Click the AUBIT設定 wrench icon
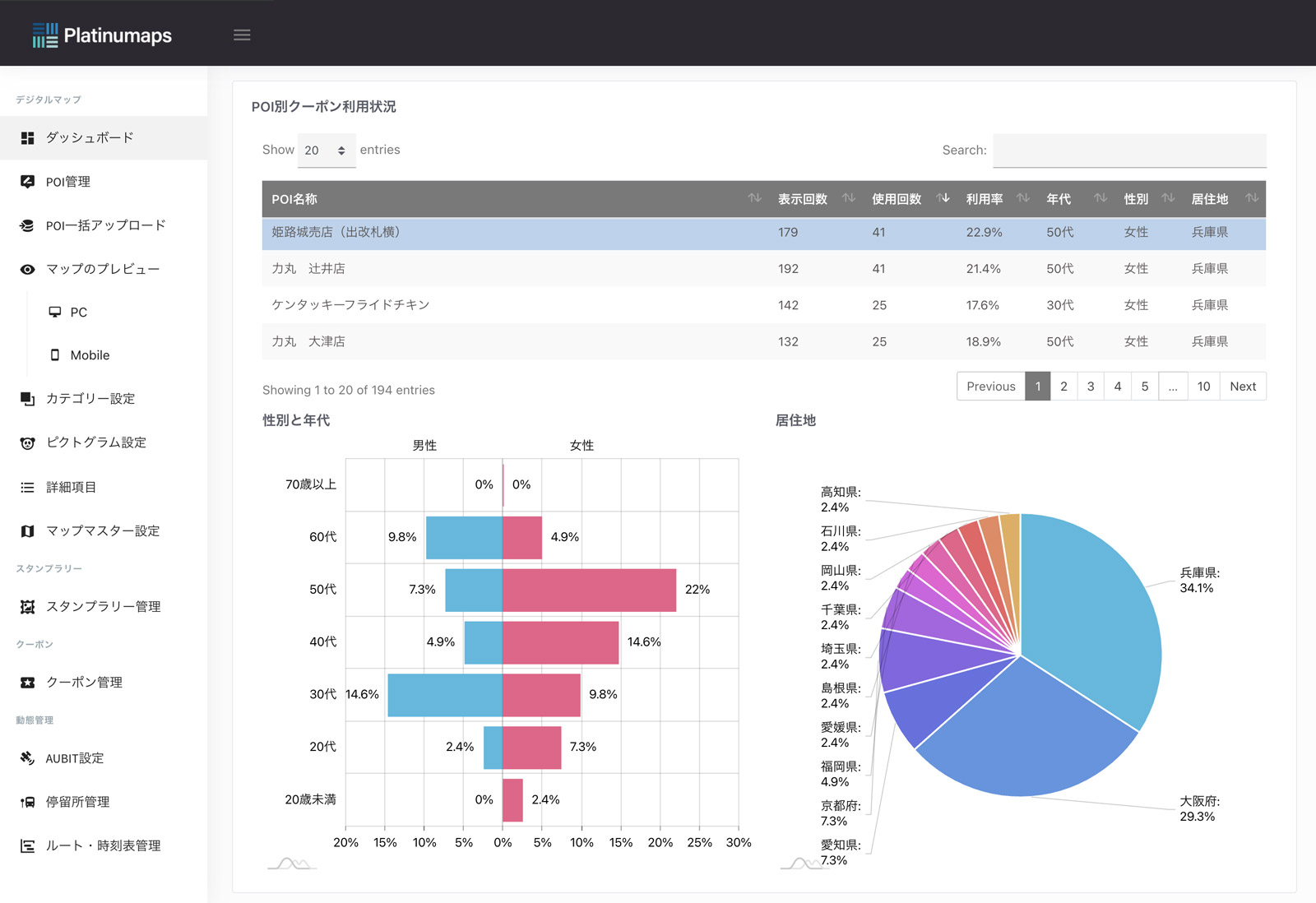The image size is (1316, 903). [x=25, y=758]
